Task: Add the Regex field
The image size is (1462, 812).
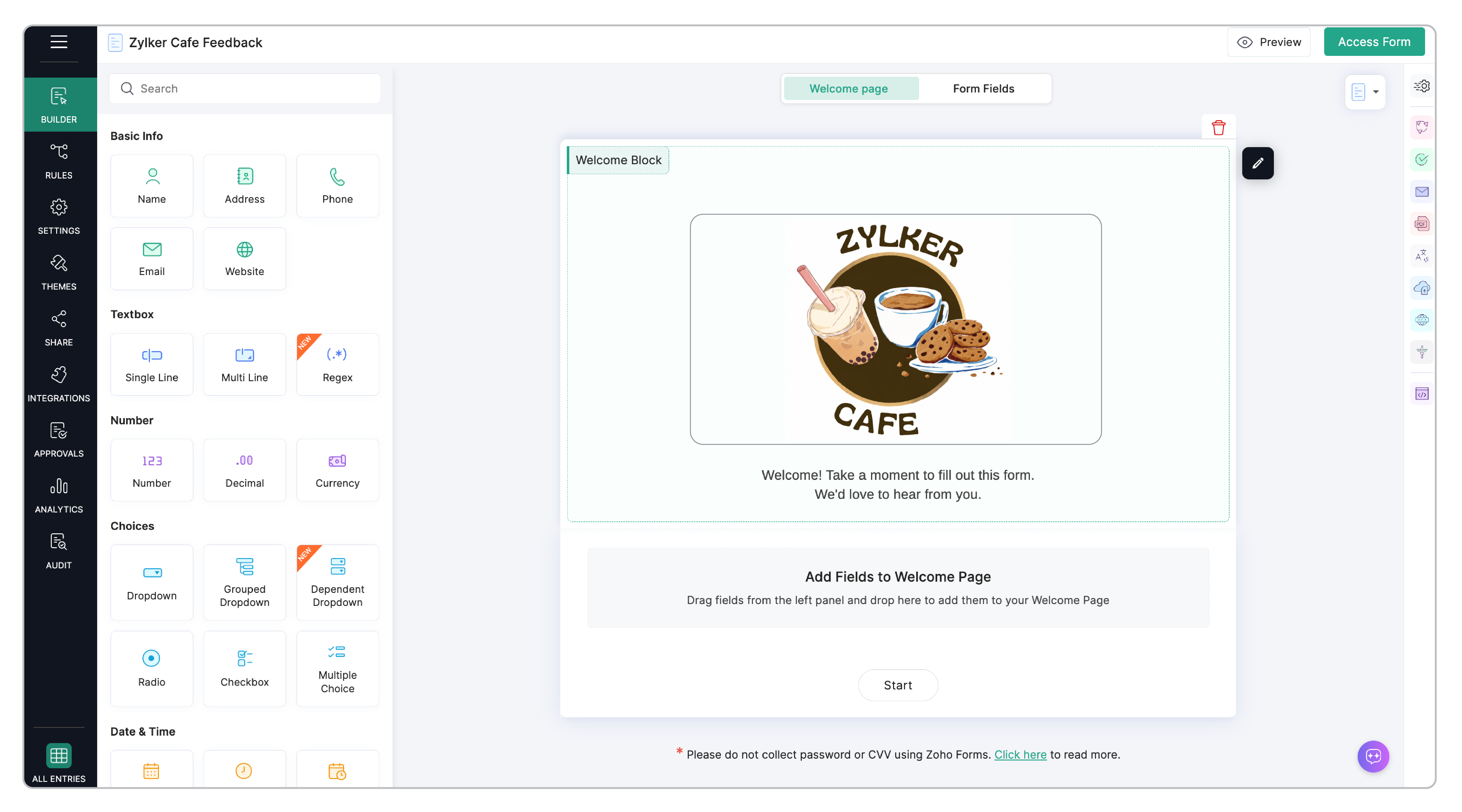Action: tap(337, 364)
